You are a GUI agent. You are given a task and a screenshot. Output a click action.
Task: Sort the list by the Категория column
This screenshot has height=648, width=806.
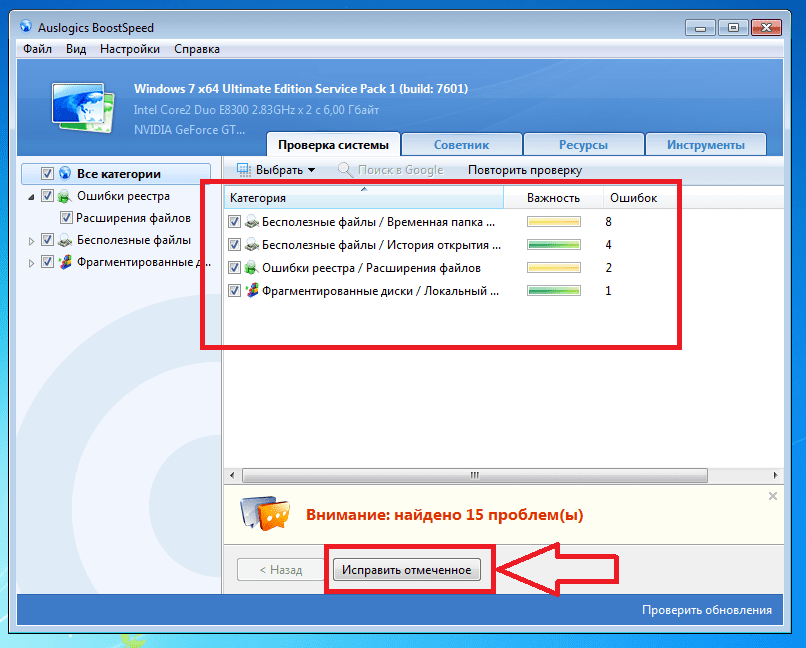tap(363, 198)
